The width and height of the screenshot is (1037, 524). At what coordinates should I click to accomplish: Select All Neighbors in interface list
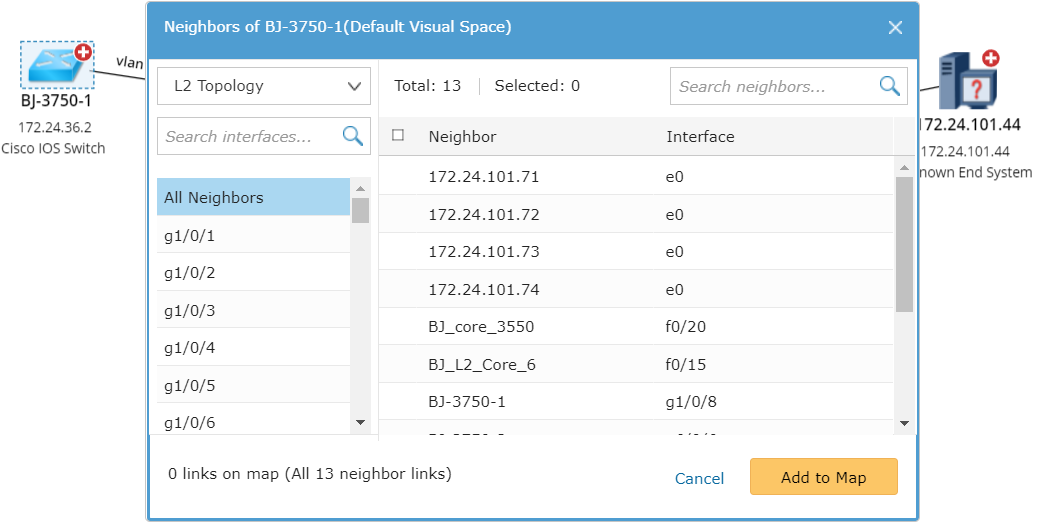pos(253,197)
